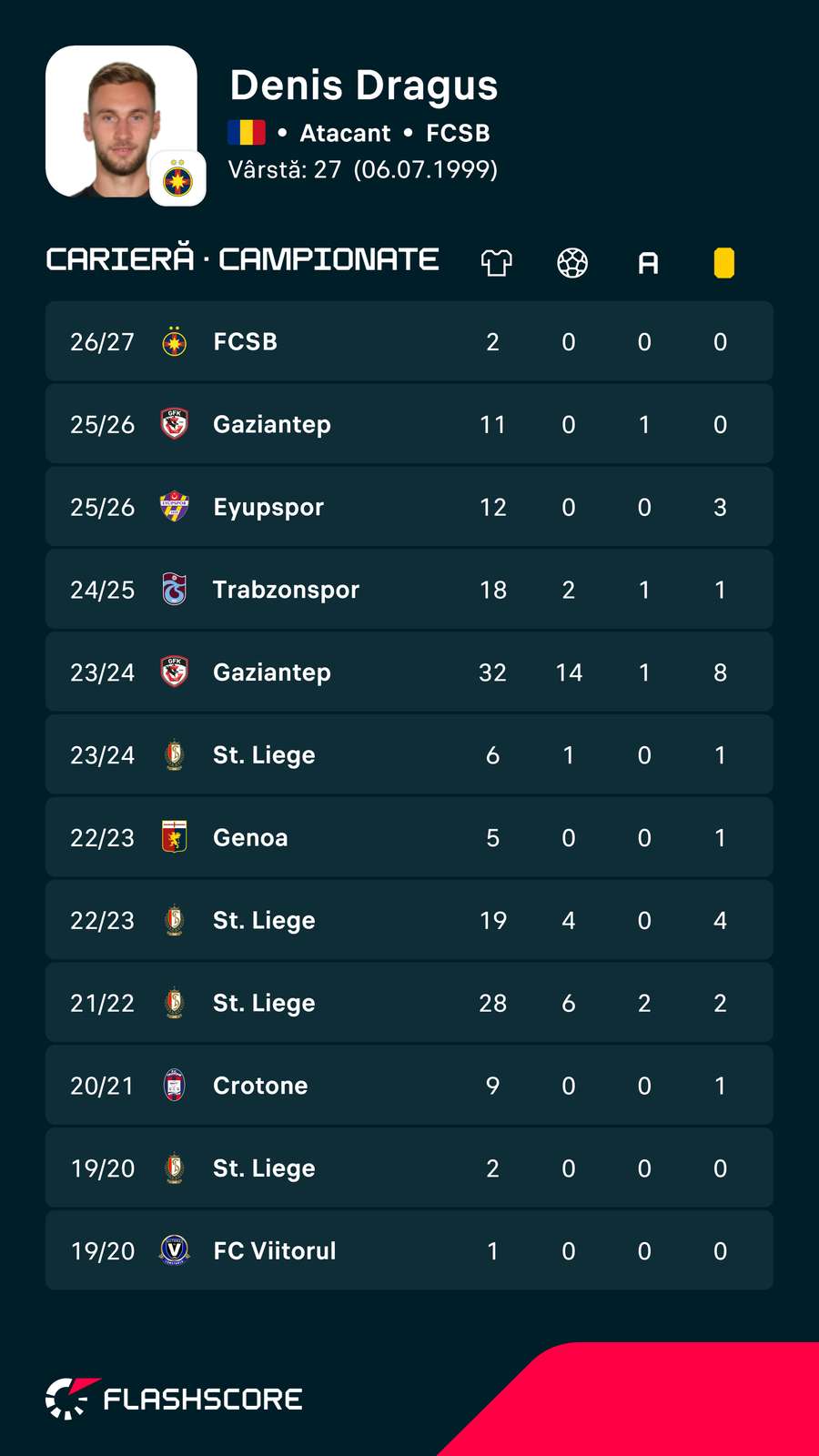Image resolution: width=819 pixels, height=1456 pixels.
Task: Click the yellow card column icon
Action: pos(724,263)
